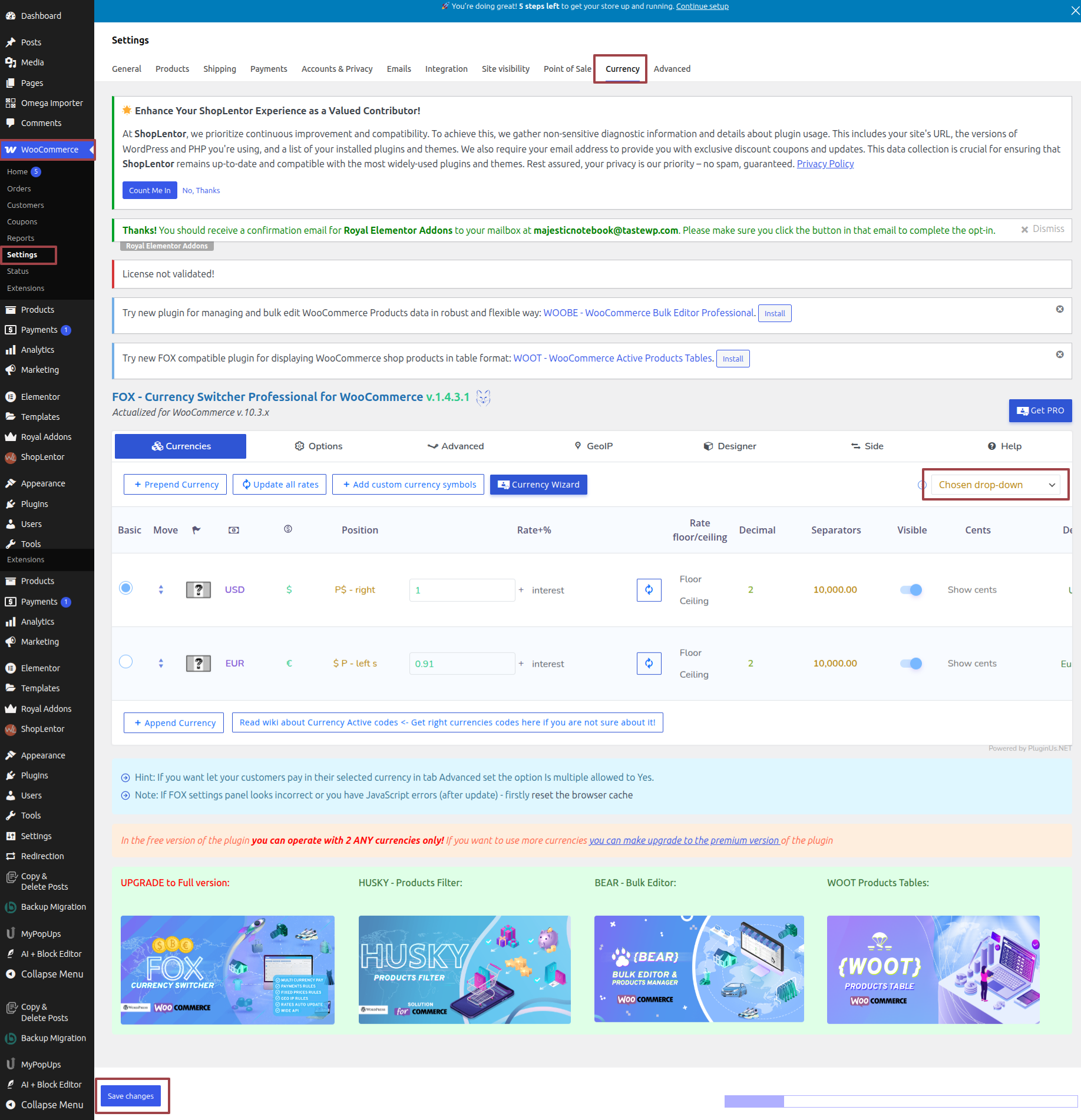Click the USD rate refresh icon

click(649, 589)
